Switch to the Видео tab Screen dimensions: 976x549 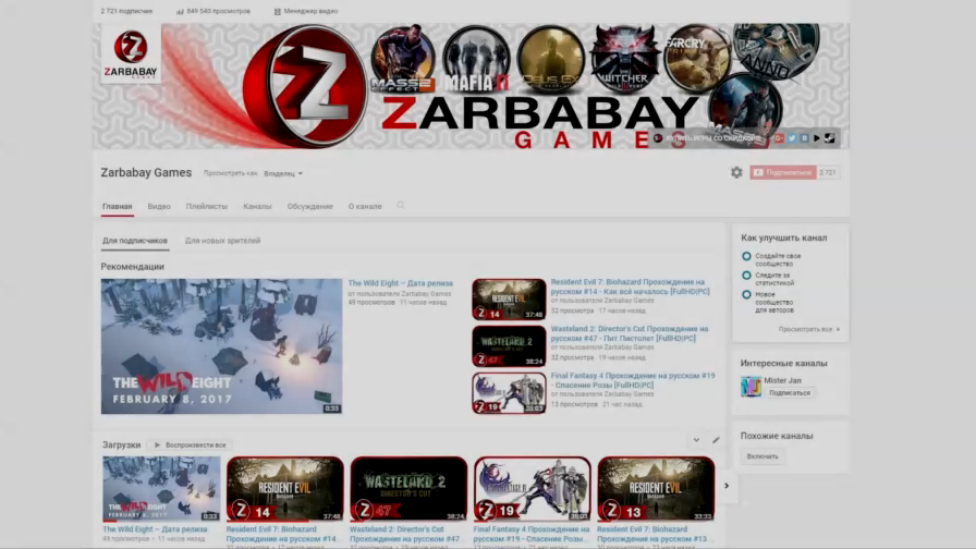(x=159, y=206)
